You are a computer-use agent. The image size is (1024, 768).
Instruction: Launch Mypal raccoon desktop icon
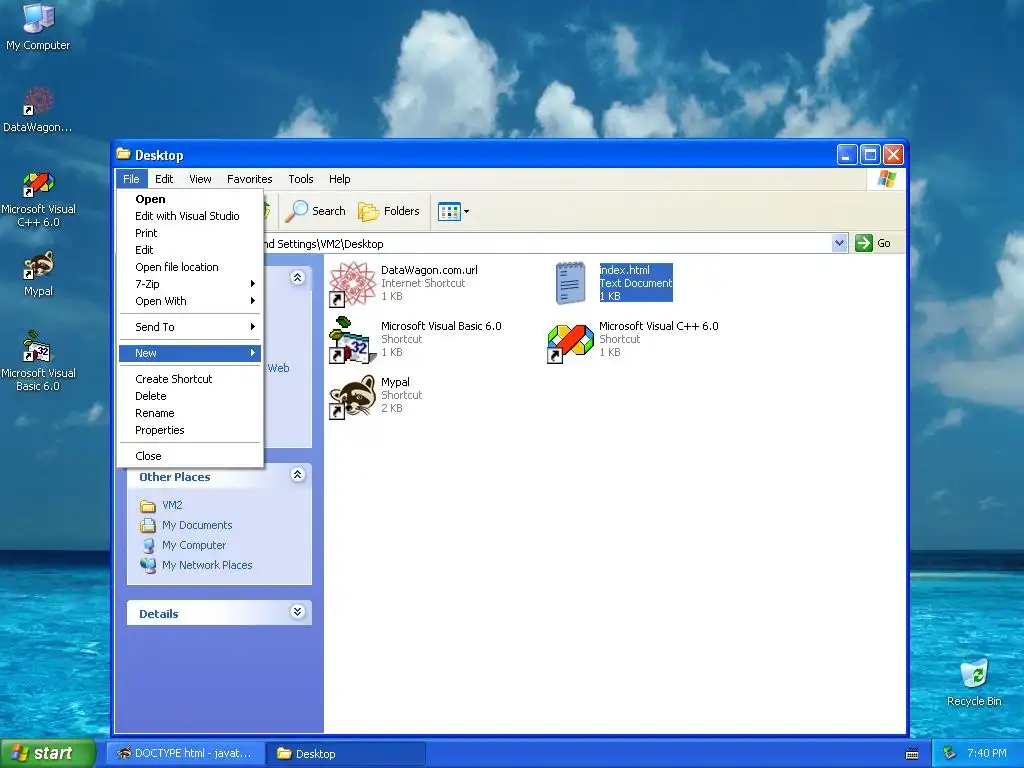tap(38, 274)
